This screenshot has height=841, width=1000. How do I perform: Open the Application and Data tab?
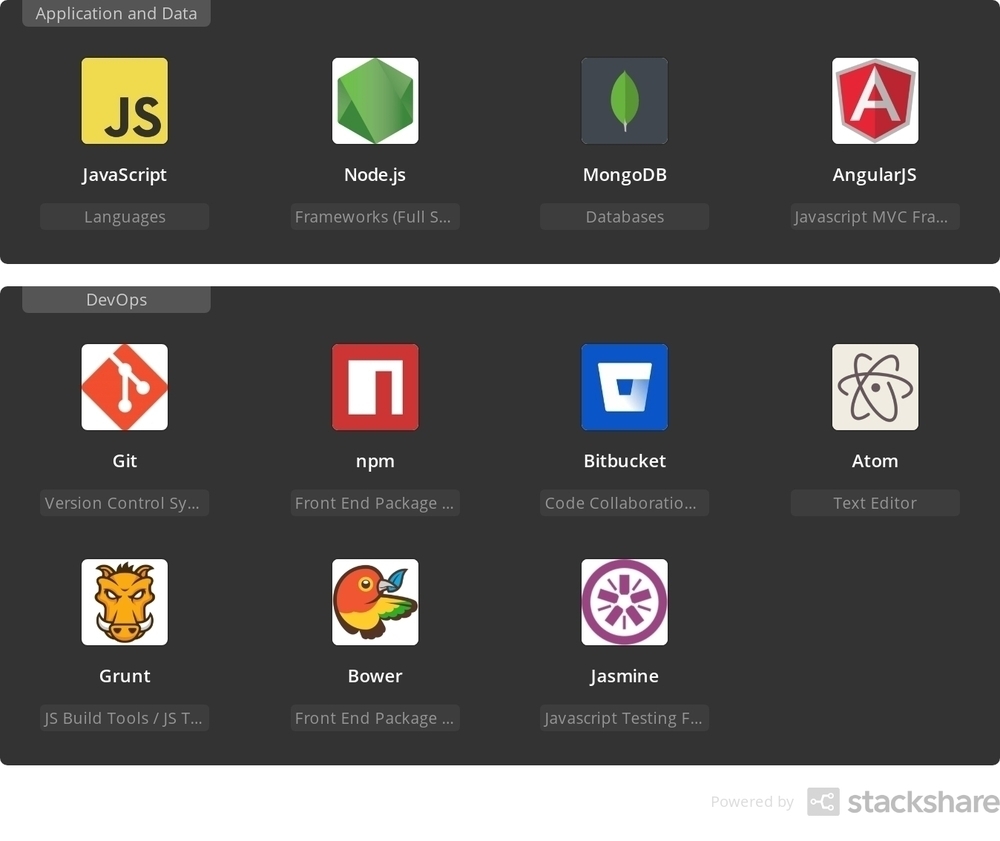(116, 13)
